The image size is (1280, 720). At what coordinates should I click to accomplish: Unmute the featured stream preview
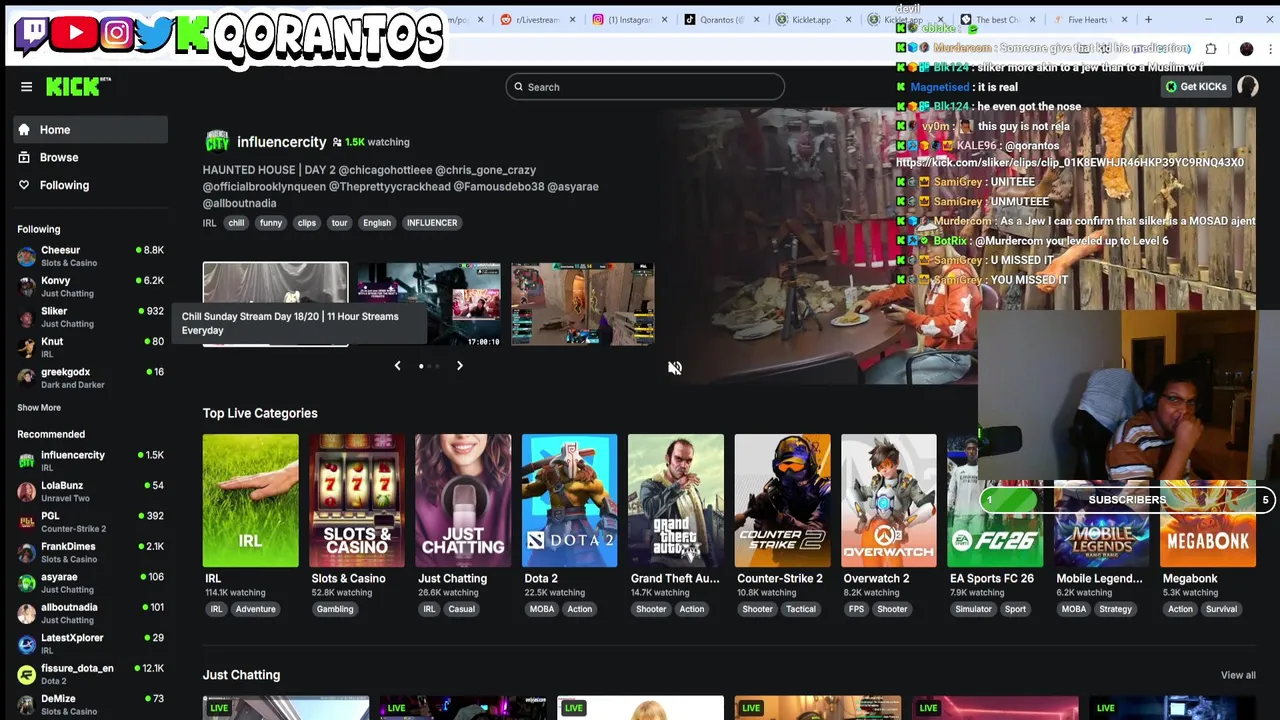coord(675,368)
